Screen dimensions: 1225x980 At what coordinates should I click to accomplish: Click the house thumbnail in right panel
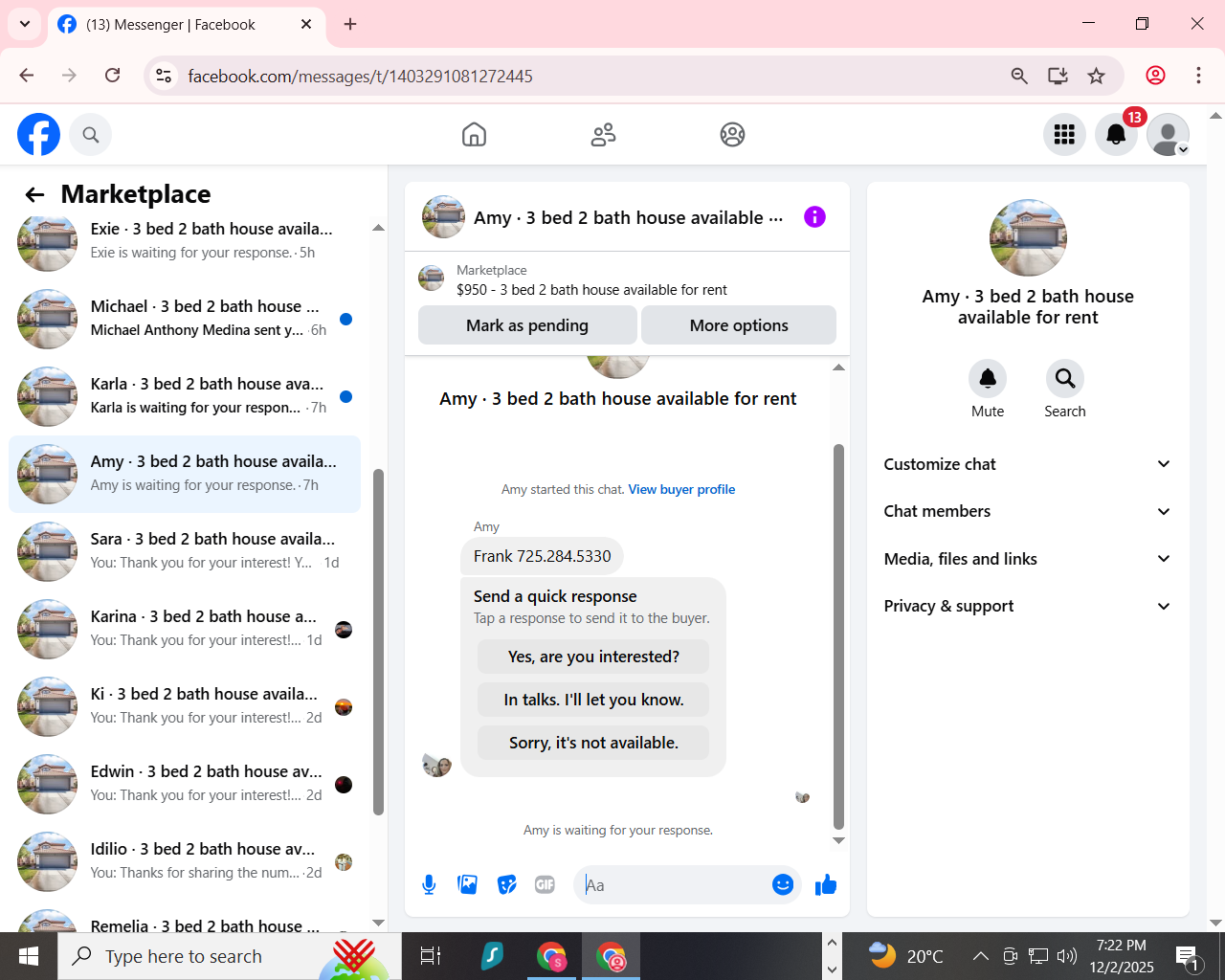pos(1028,237)
